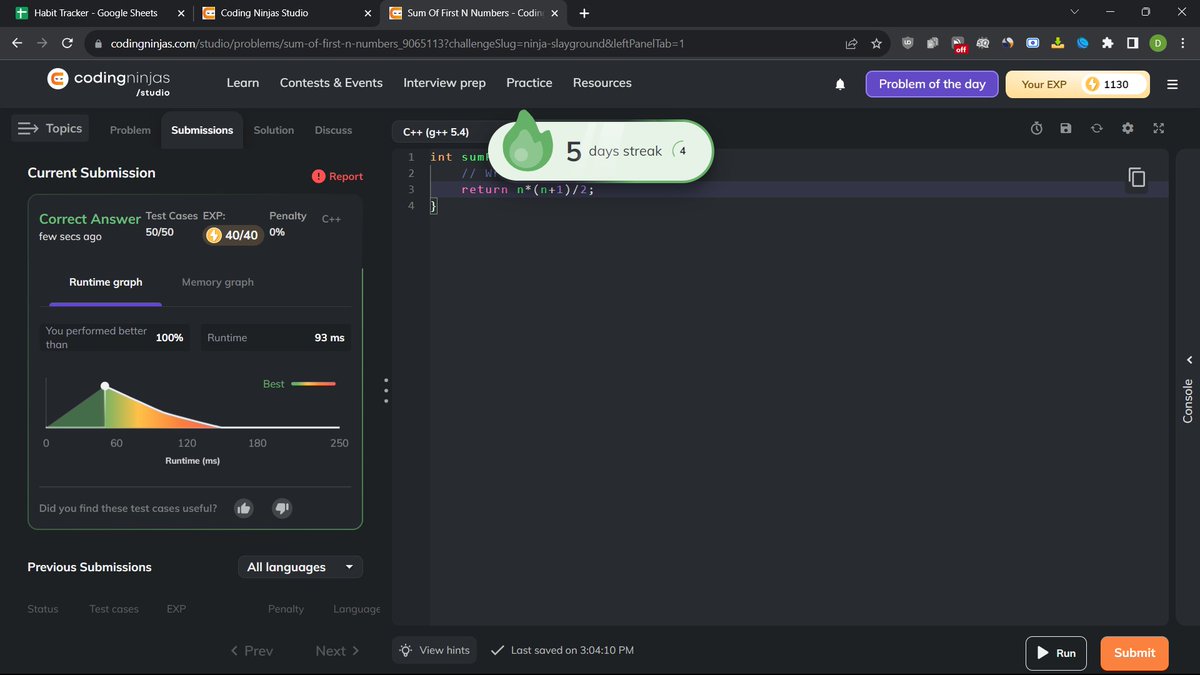Click the View hints button

[x=436, y=650]
